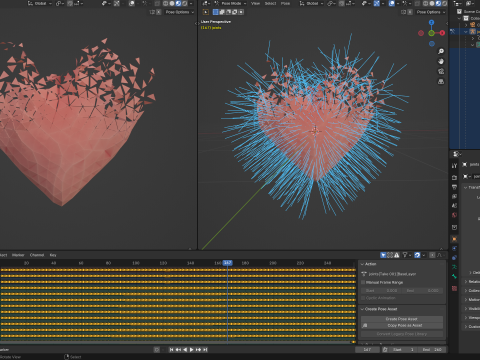Image resolution: width=480 pixels, height=360 pixels.
Task: Toggle Show Hidden dashed-box icon in dope sheet
Action: [390, 255]
